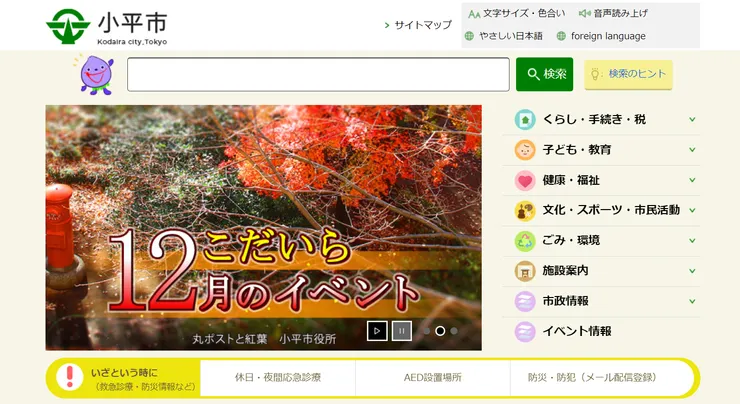This screenshot has width=740, height=404.
Task: Play the banner slideshow
Action: (x=377, y=331)
